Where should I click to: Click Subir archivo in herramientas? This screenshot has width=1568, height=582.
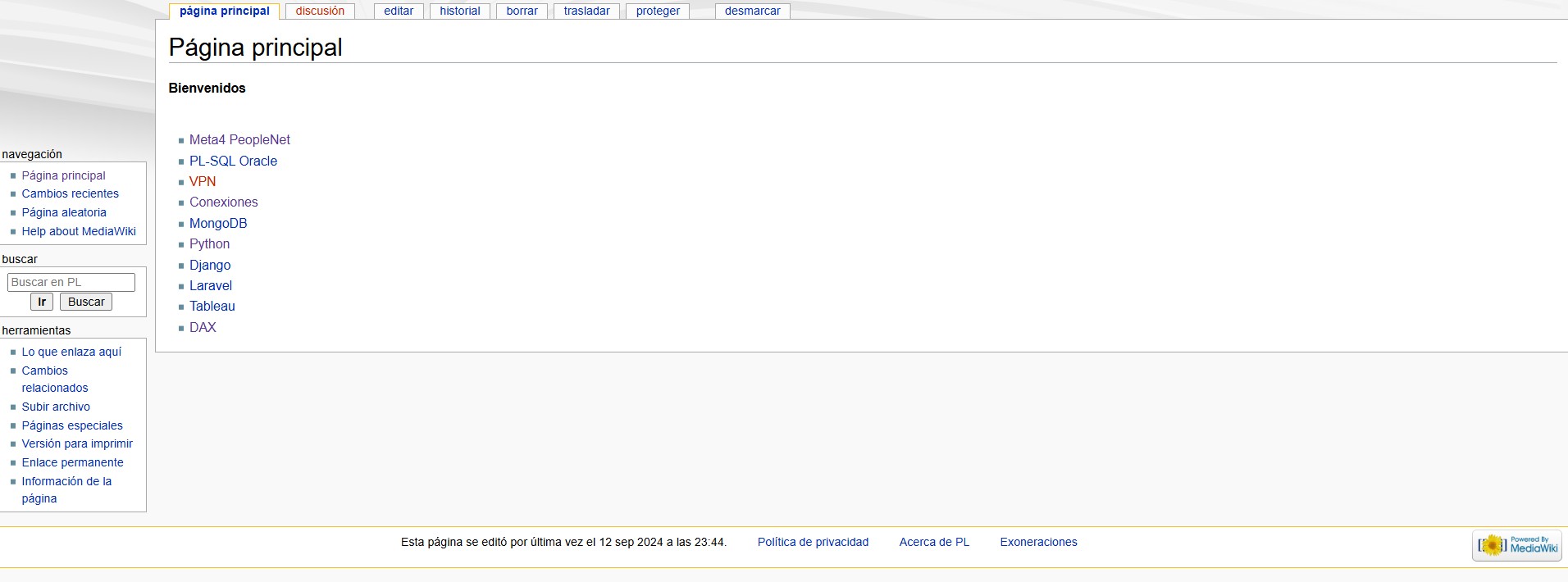pos(56,407)
